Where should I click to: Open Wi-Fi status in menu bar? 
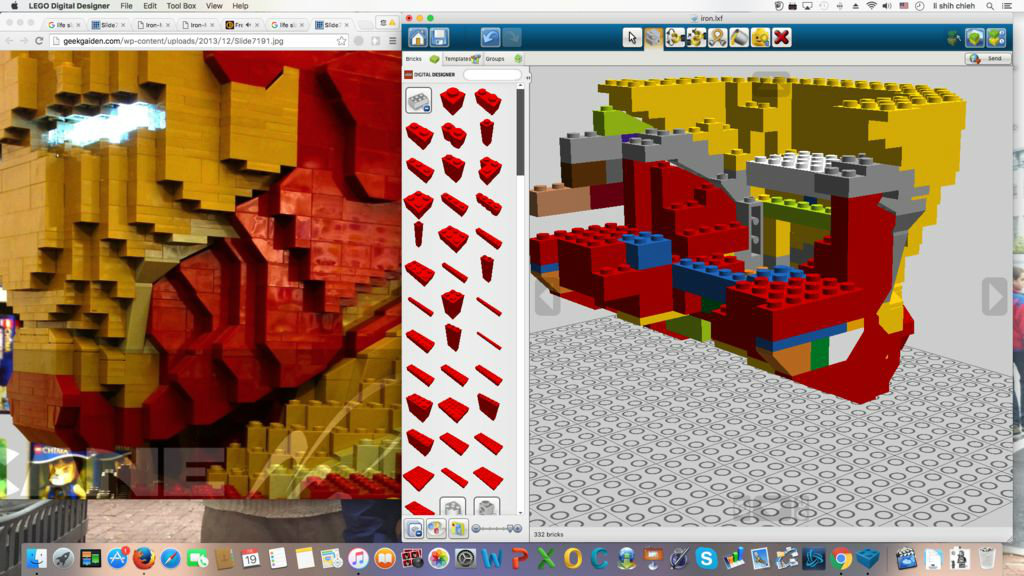point(871,6)
